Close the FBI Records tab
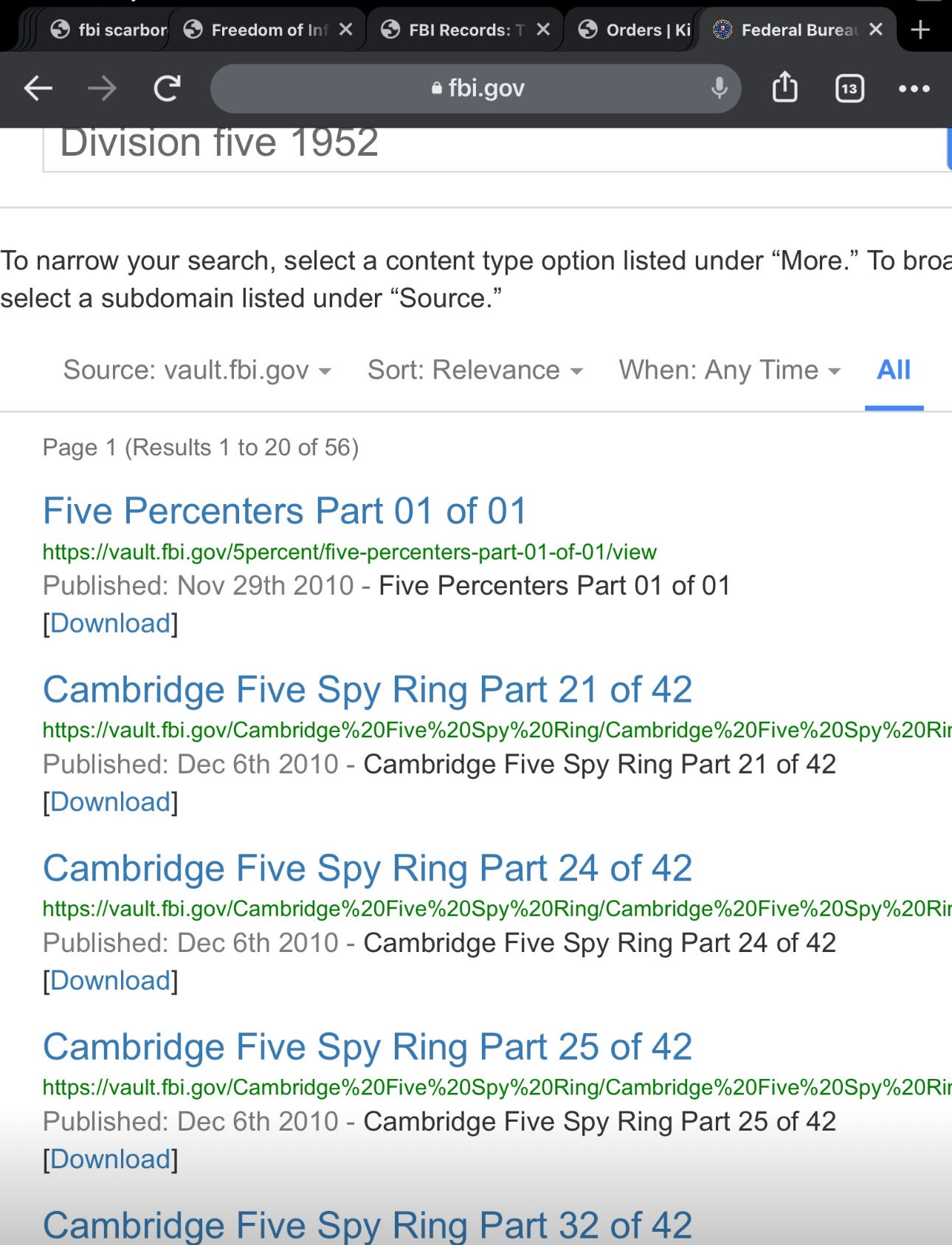952x1245 pixels. point(543,30)
